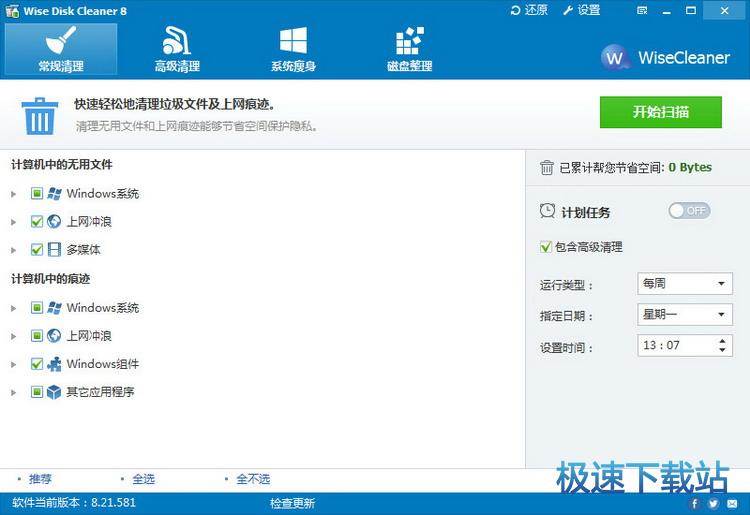Toggle 上网冲浪 checkbox under 痕迹
Screen dimensions: 750x515
pyautogui.click(x=37, y=336)
